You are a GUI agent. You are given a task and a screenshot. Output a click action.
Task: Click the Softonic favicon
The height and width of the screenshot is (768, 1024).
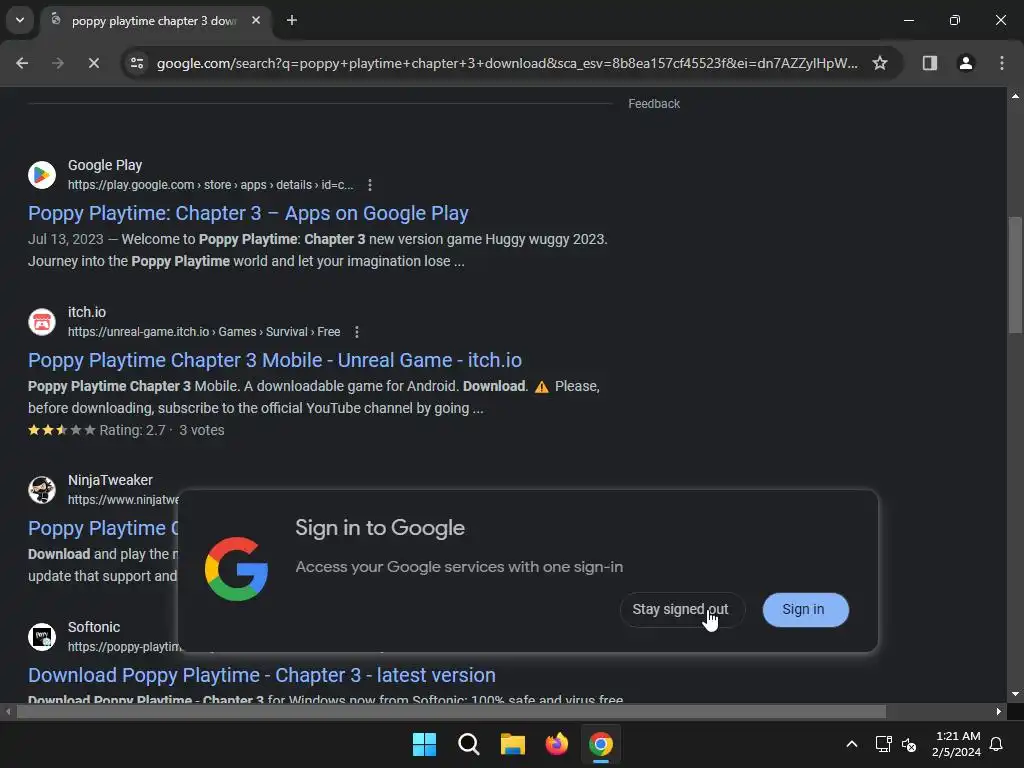(42, 637)
